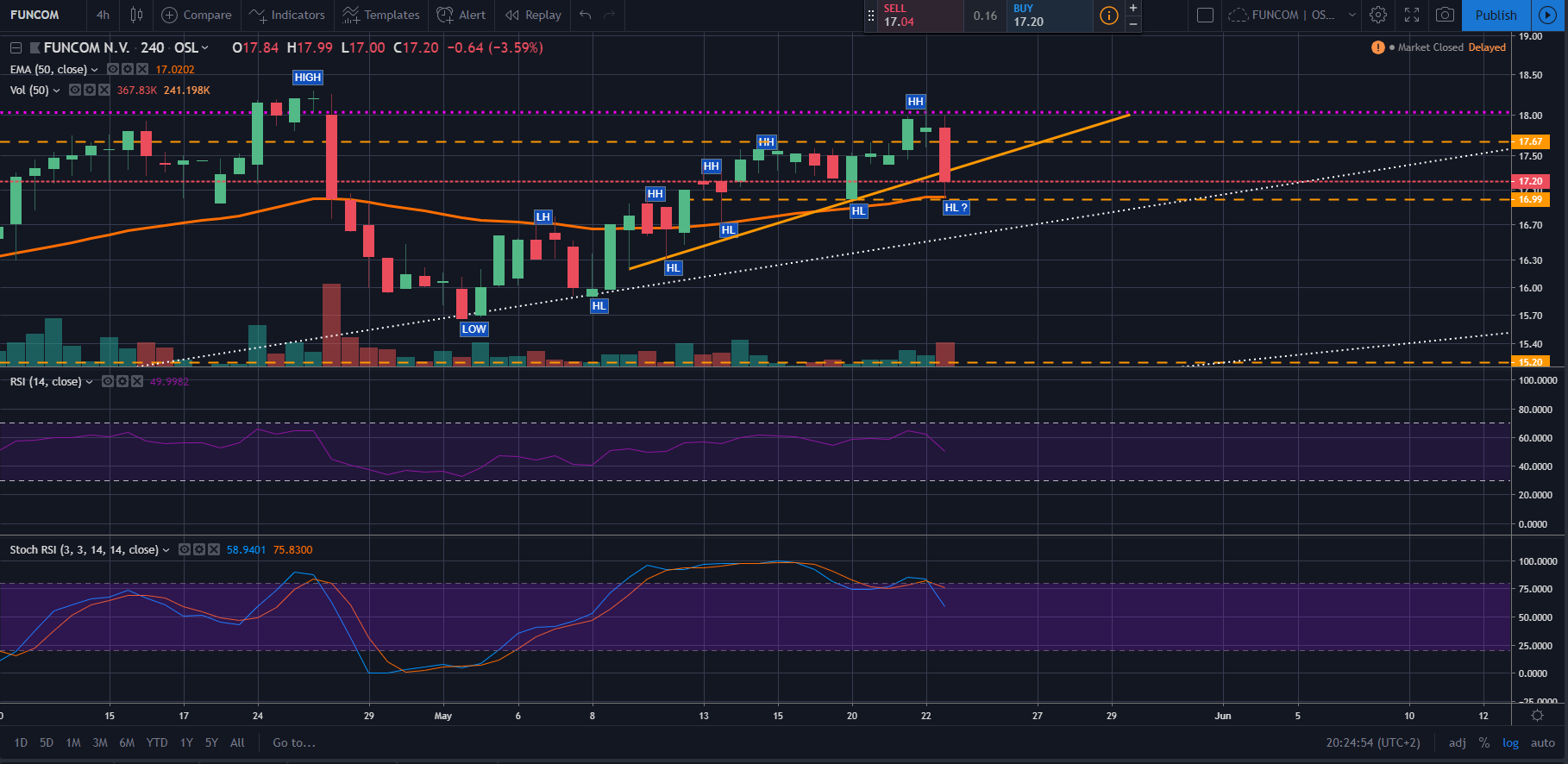Expand Stoch RSI legend arrow
Viewport: 1568px width, 764px height.
166,550
